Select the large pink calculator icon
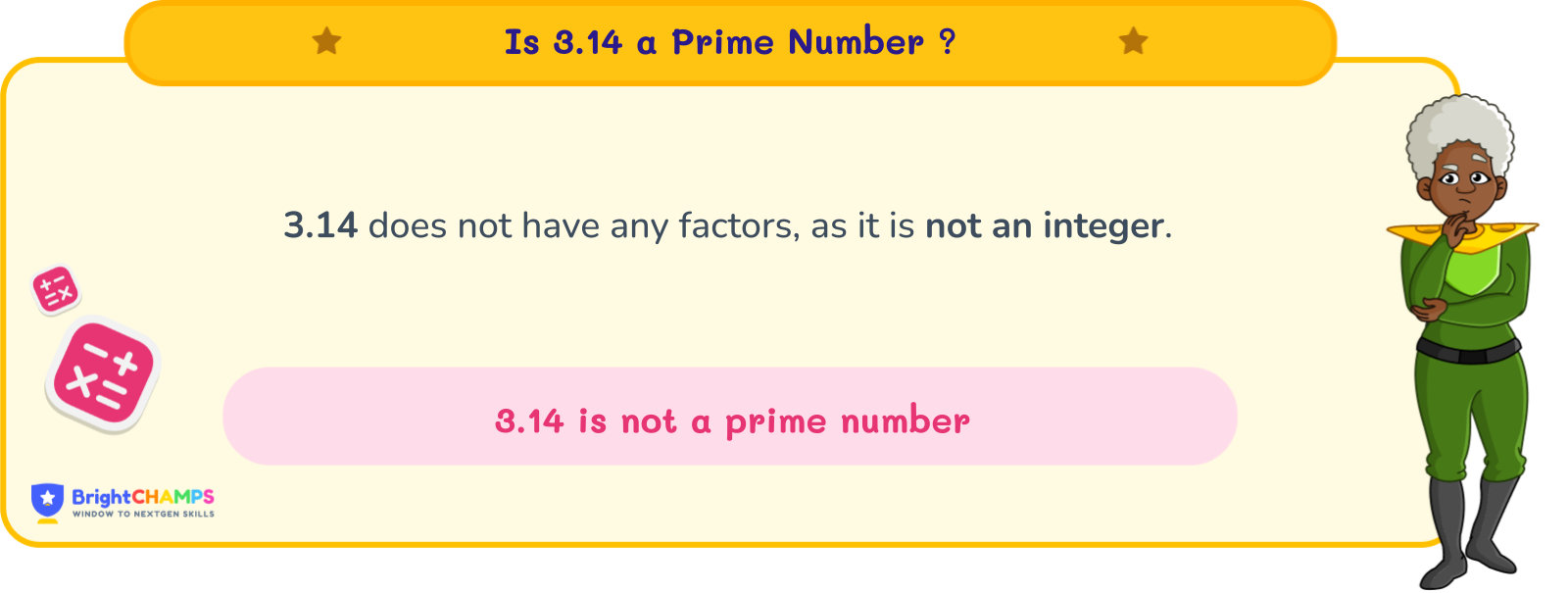 pos(102,374)
